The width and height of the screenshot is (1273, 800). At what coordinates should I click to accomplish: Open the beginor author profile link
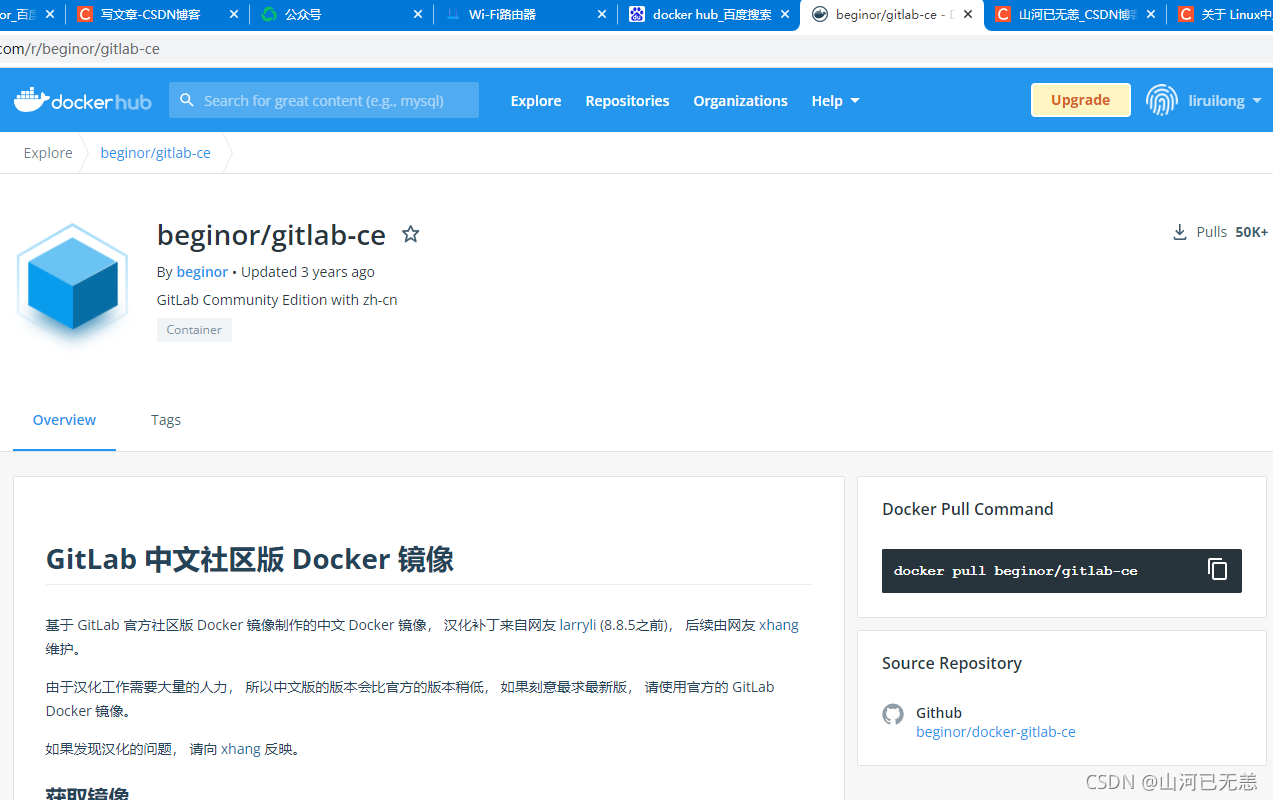click(x=202, y=272)
